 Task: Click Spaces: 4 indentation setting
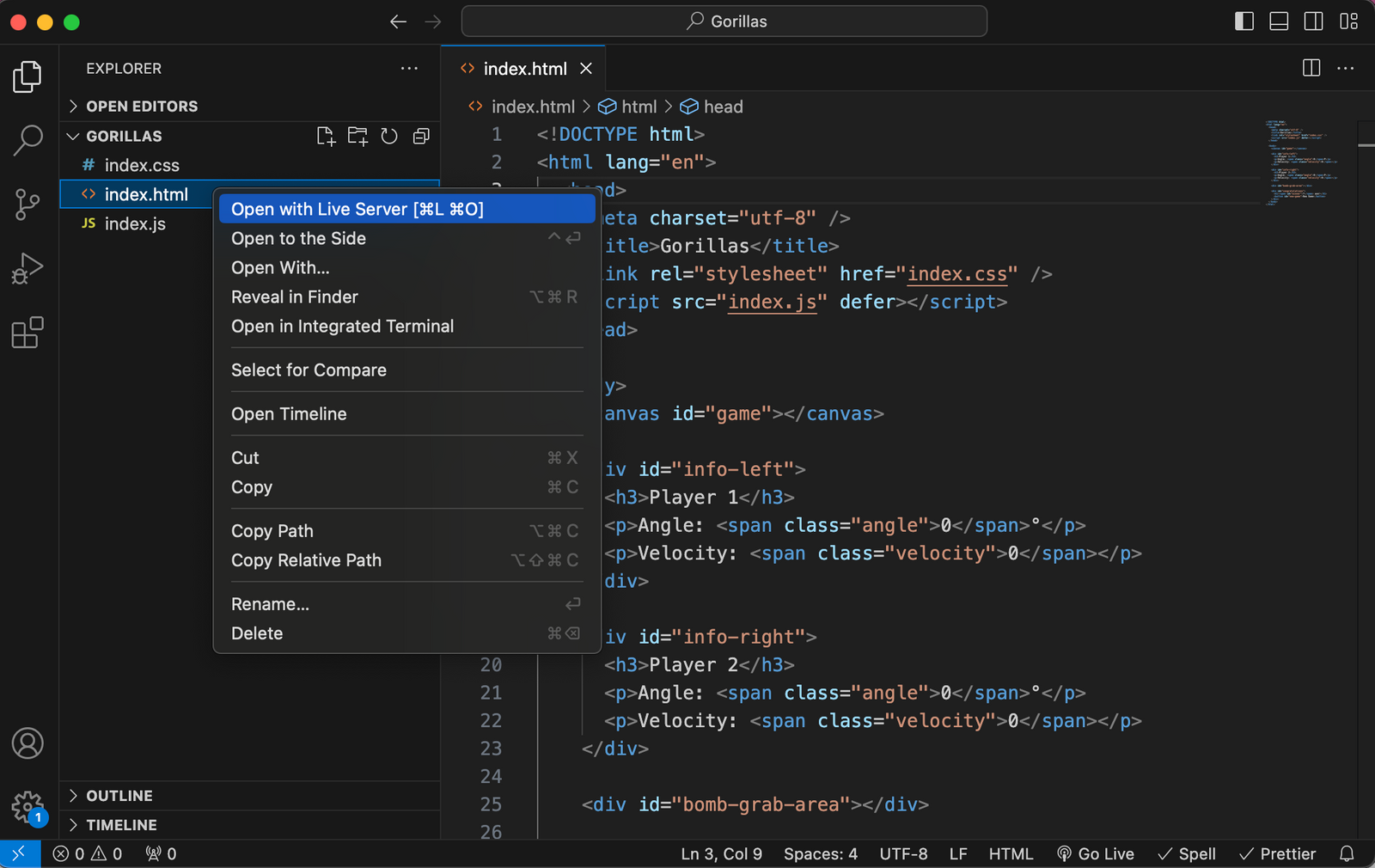click(820, 853)
